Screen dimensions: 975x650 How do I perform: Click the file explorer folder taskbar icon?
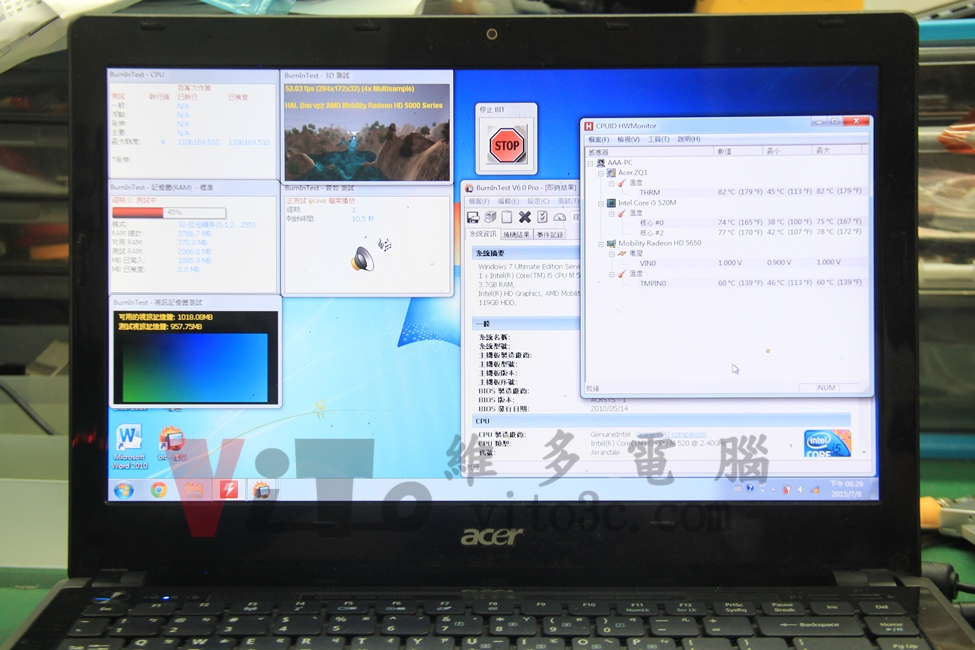click(x=194, y=490)
